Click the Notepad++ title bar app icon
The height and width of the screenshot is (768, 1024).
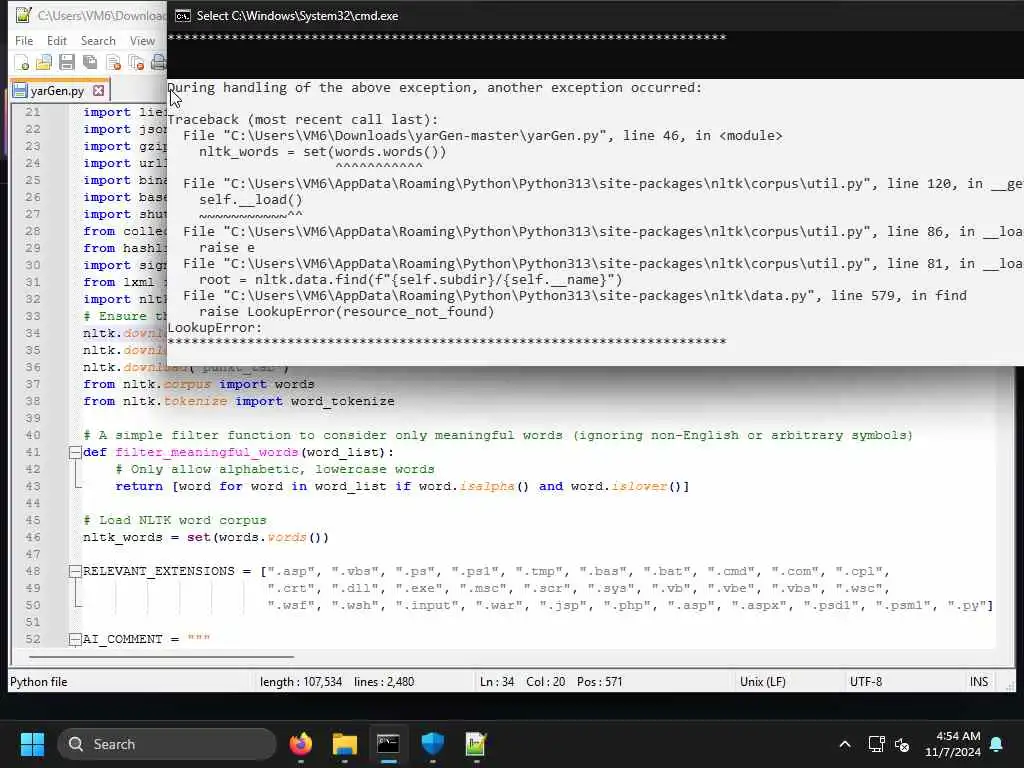[24, 15]
